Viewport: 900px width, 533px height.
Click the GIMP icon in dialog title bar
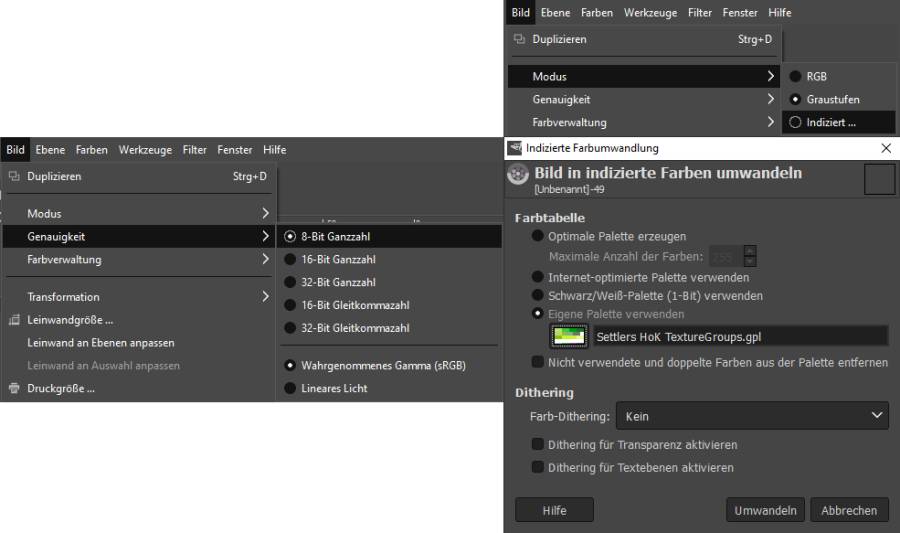point(516,148)
